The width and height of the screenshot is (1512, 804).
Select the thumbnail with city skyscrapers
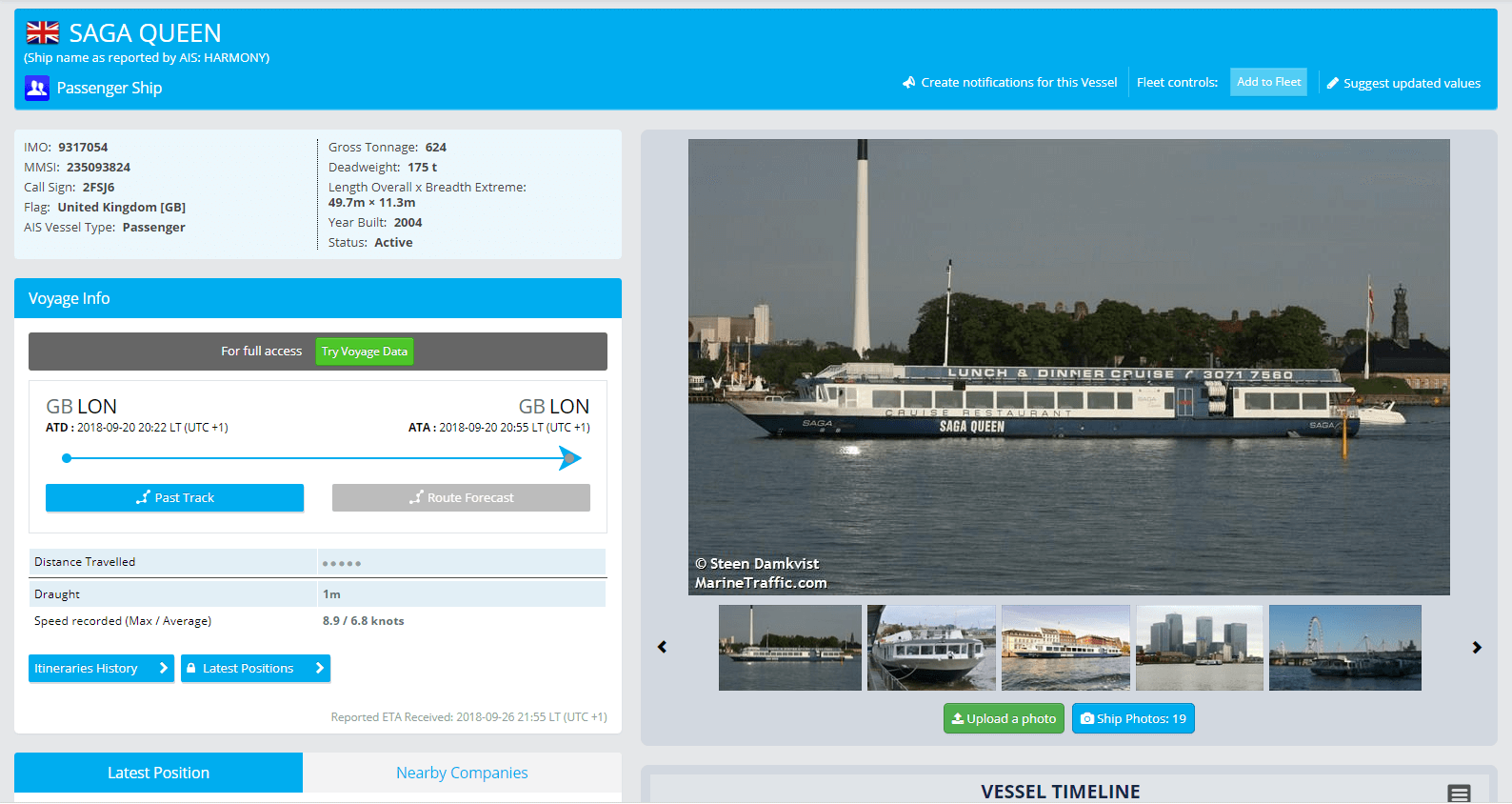tap(1200, 648)
